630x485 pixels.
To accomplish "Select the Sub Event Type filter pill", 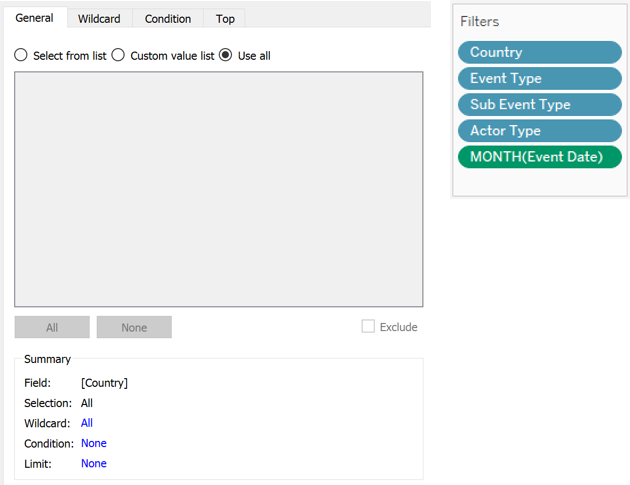I will tap(540, 104).
